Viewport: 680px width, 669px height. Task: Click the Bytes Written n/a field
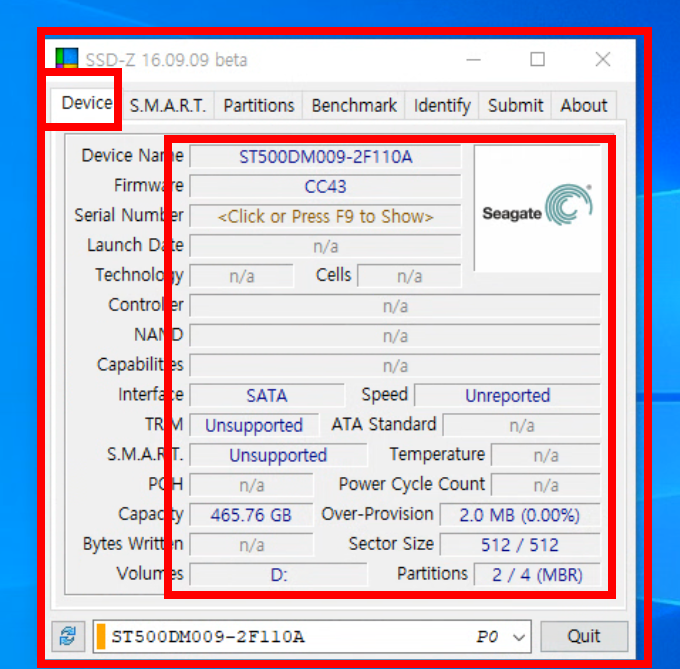click(251, 545)
